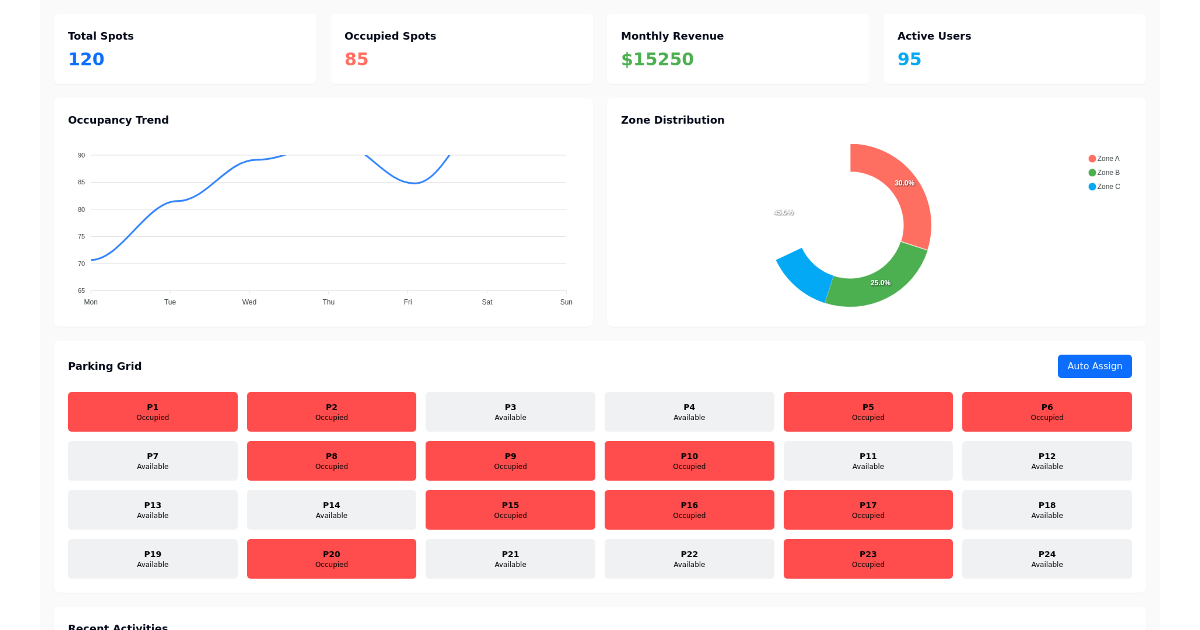
Task: Click the Monthly Revenue card
Action: click(x=738, y=48)
